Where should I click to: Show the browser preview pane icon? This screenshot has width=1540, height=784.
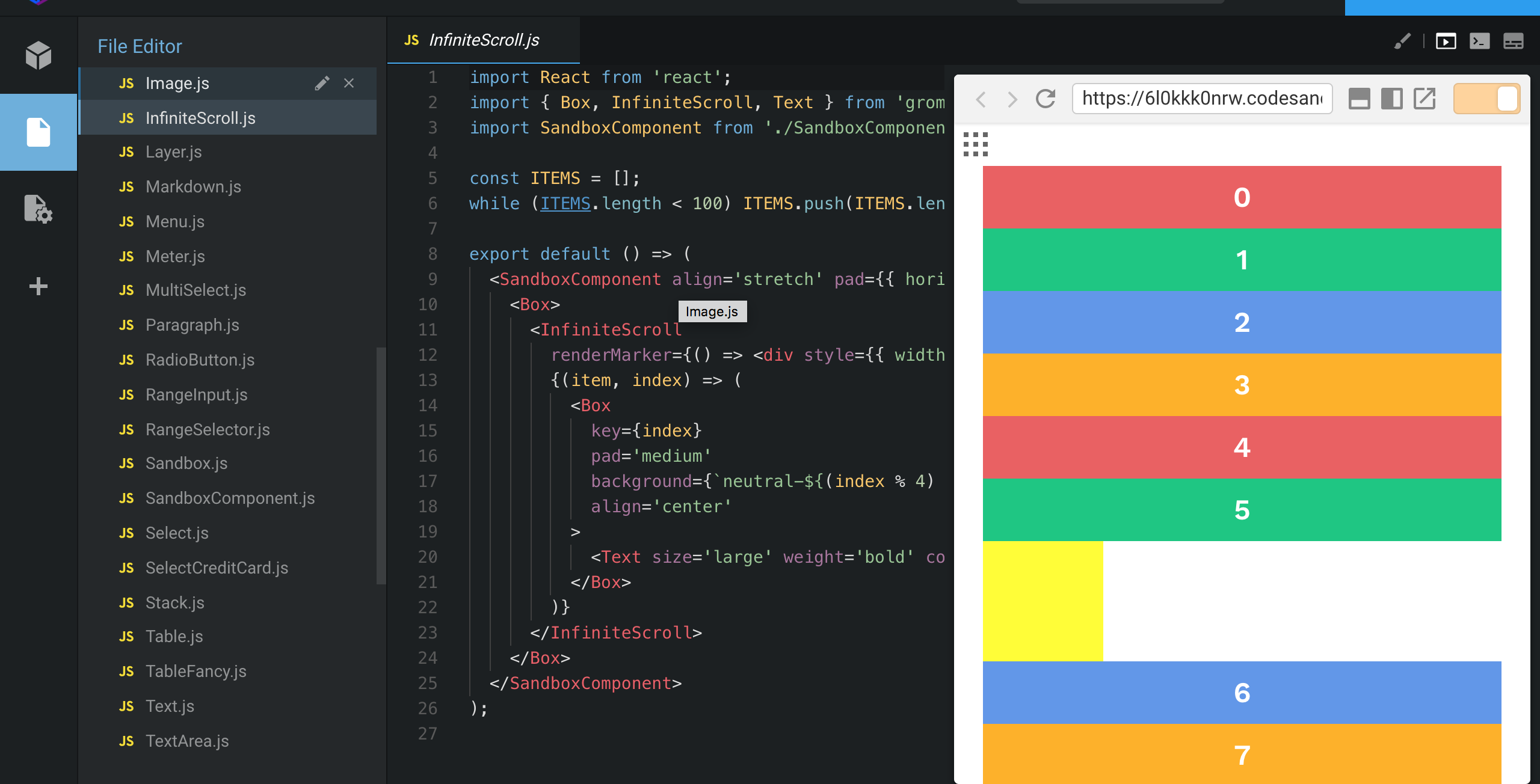(1446, 41)
